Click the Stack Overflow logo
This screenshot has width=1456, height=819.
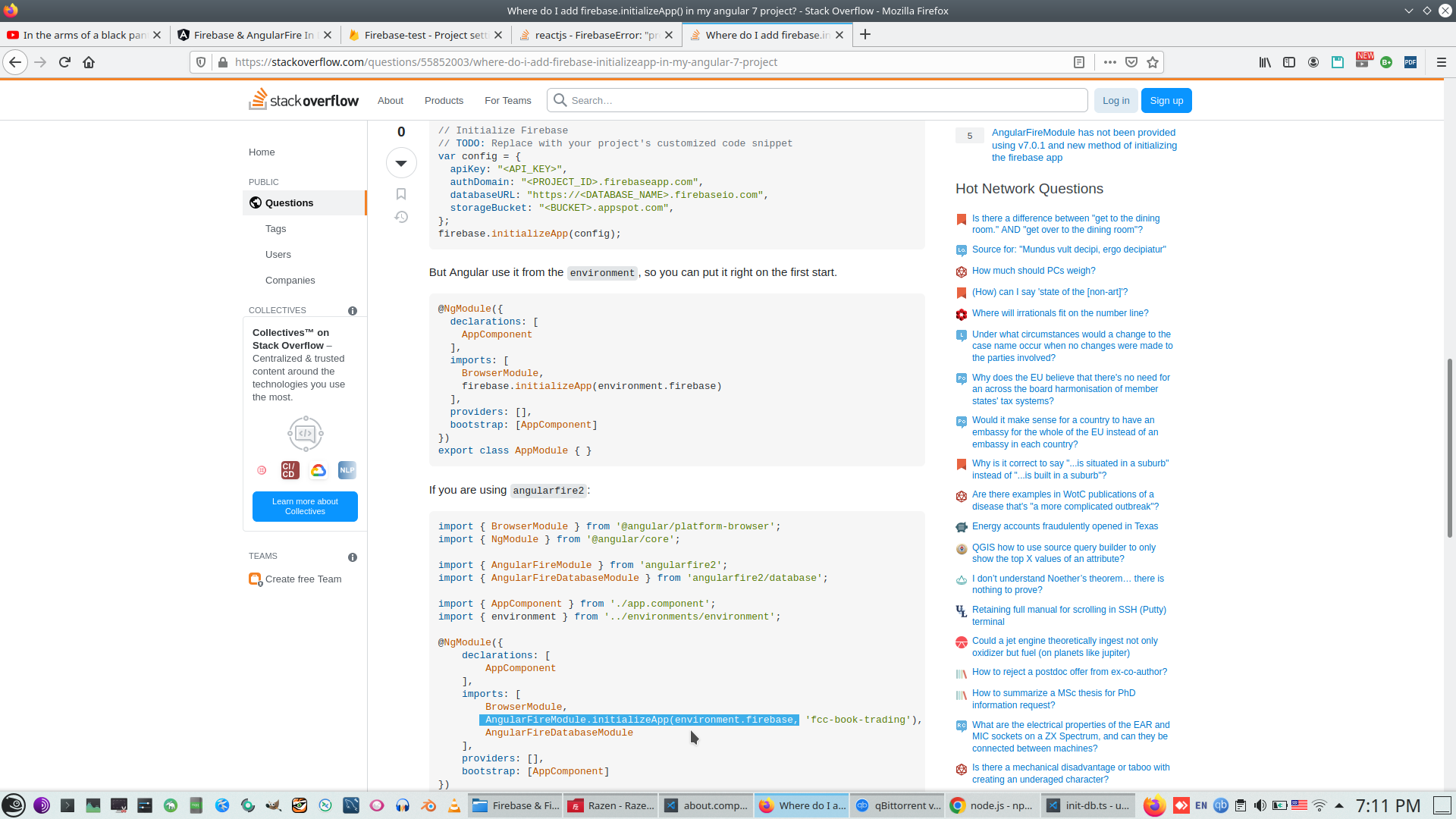tap(304, 100)
